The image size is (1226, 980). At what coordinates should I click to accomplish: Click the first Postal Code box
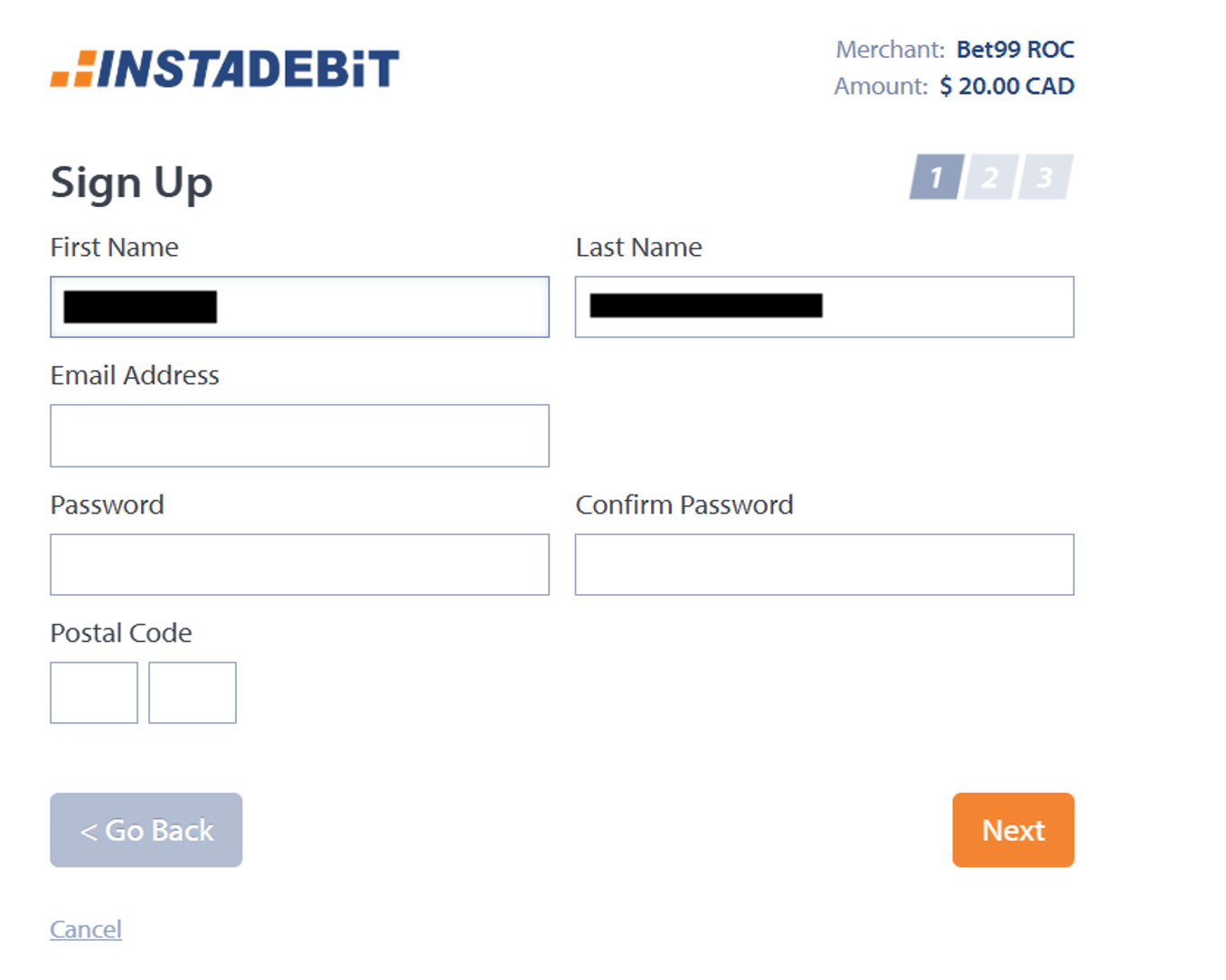click(x=94, y=693)
